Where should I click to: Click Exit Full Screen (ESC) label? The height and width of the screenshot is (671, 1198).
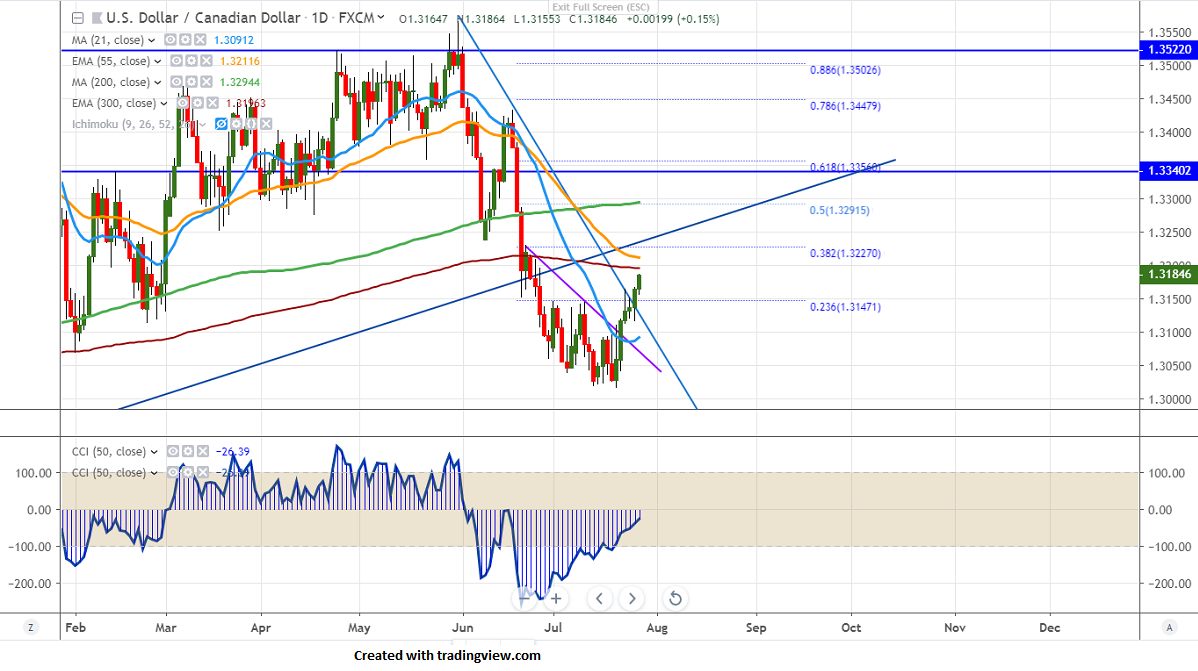coord(601,7)
